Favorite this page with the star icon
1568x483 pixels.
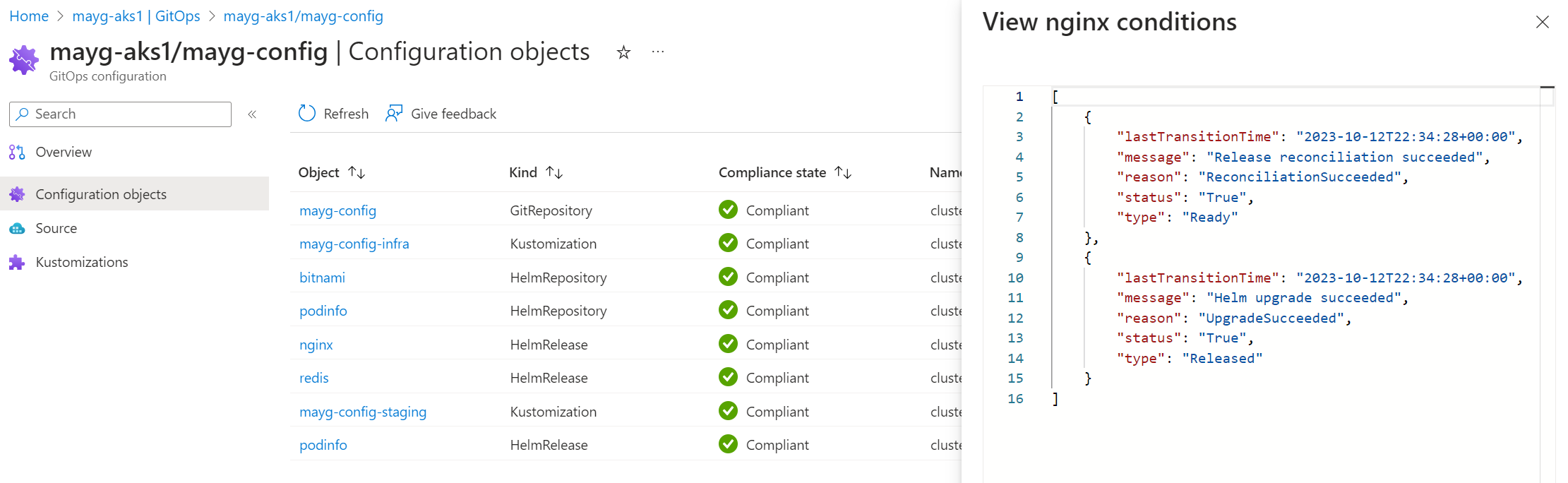click(x=623, y=52)
